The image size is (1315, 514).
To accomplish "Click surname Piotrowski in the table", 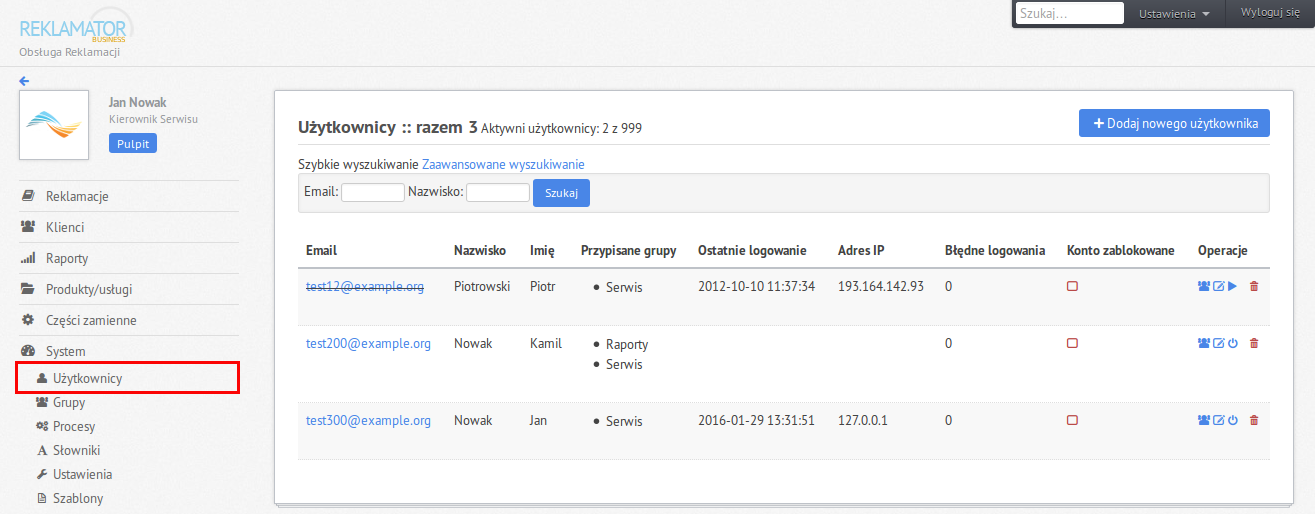I will pos(484,286).
